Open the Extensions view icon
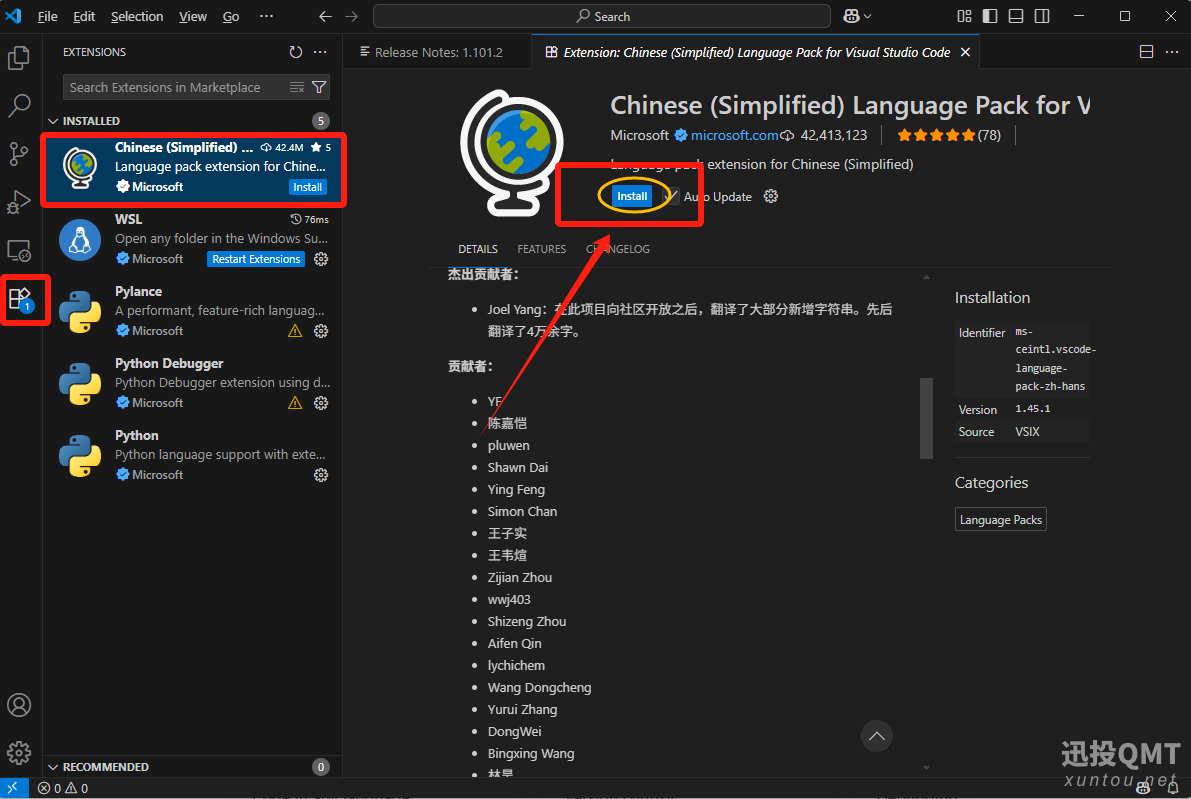 (x=19, y=298)
